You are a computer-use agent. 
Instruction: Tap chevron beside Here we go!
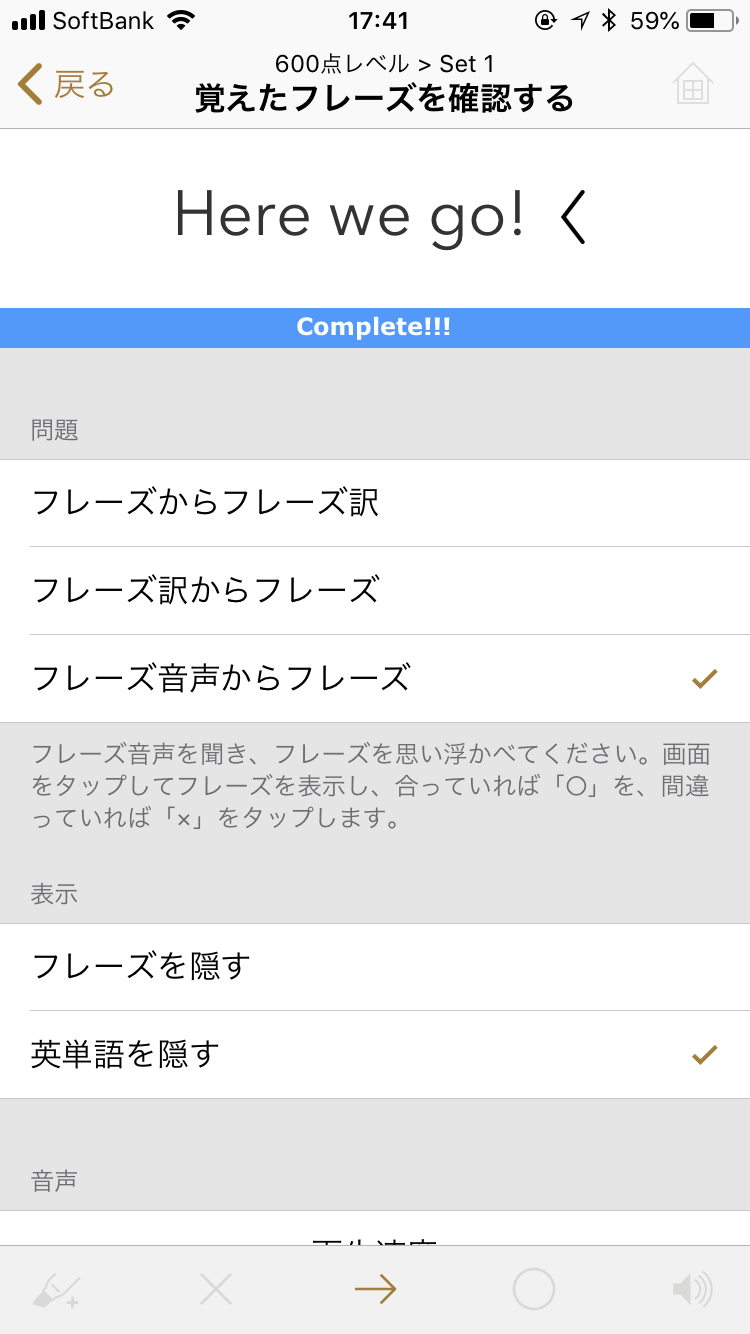click(x=572, y=219)
